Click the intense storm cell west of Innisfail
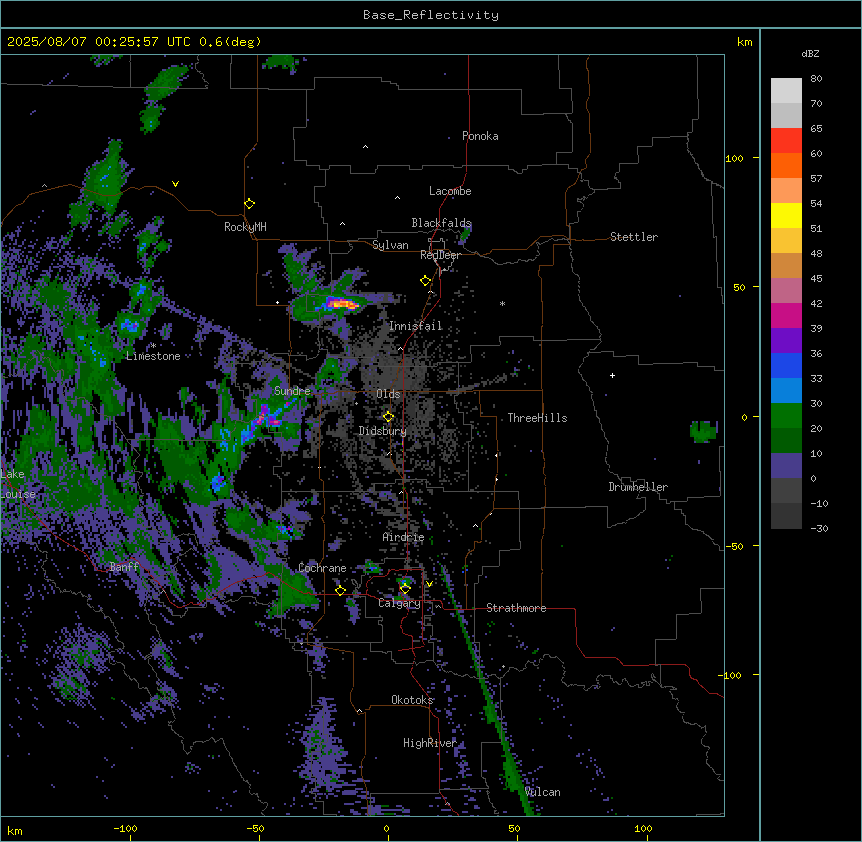This screenshot has height=842, width=862. click(342, 303)
